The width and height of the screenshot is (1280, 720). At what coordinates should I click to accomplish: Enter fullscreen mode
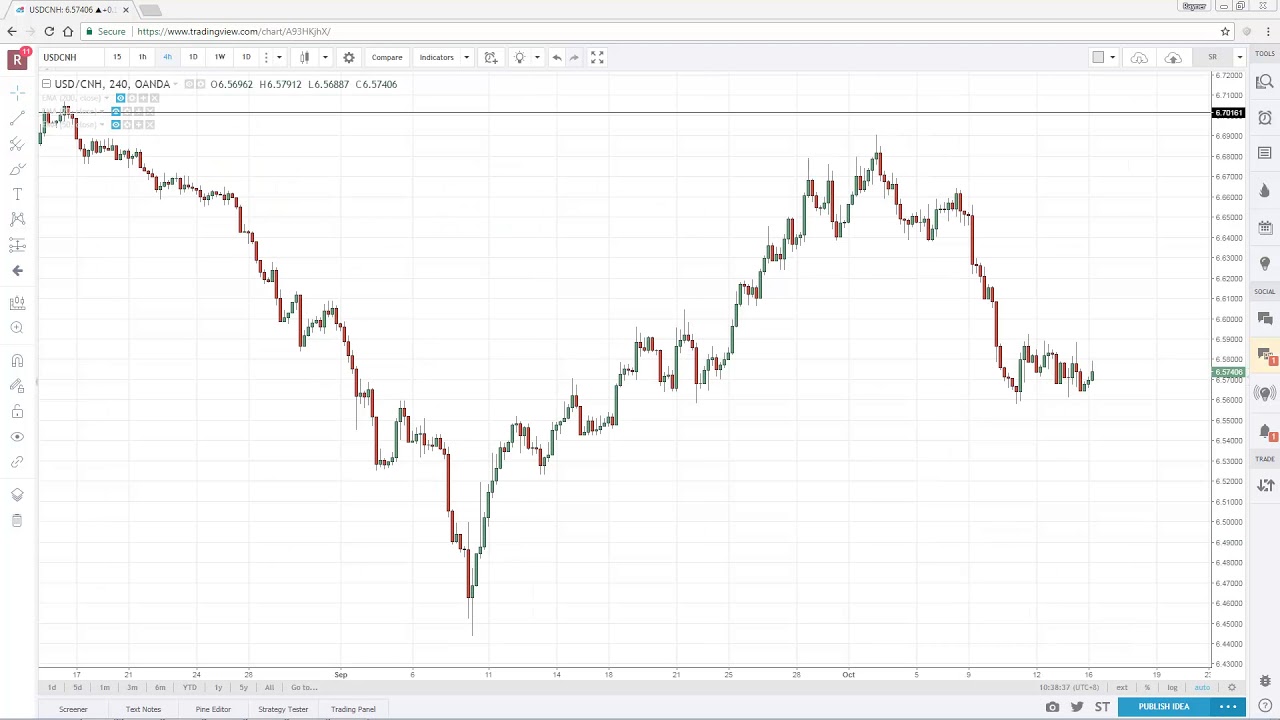pos(597,57)
